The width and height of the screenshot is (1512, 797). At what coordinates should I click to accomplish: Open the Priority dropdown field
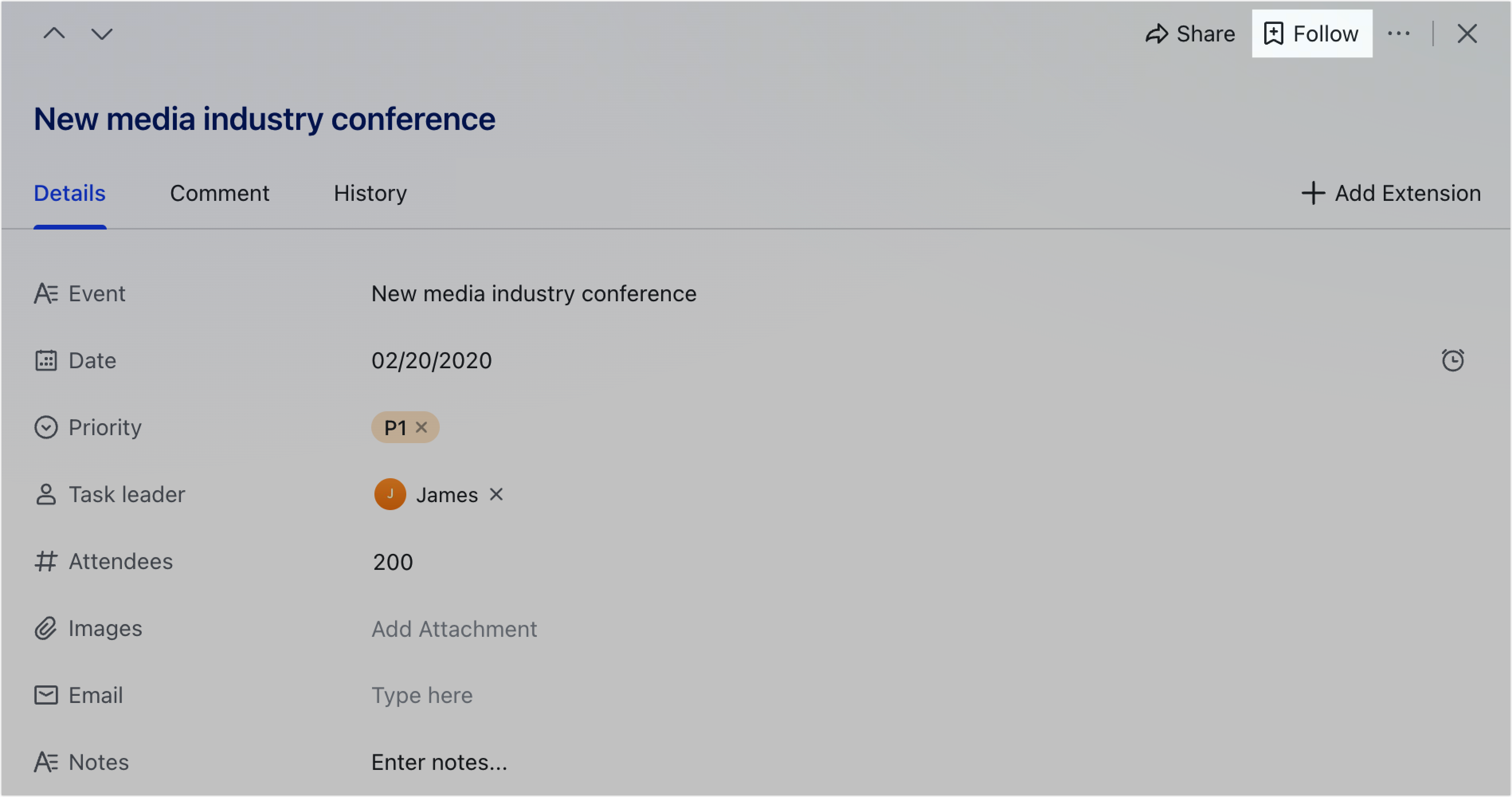916,427
